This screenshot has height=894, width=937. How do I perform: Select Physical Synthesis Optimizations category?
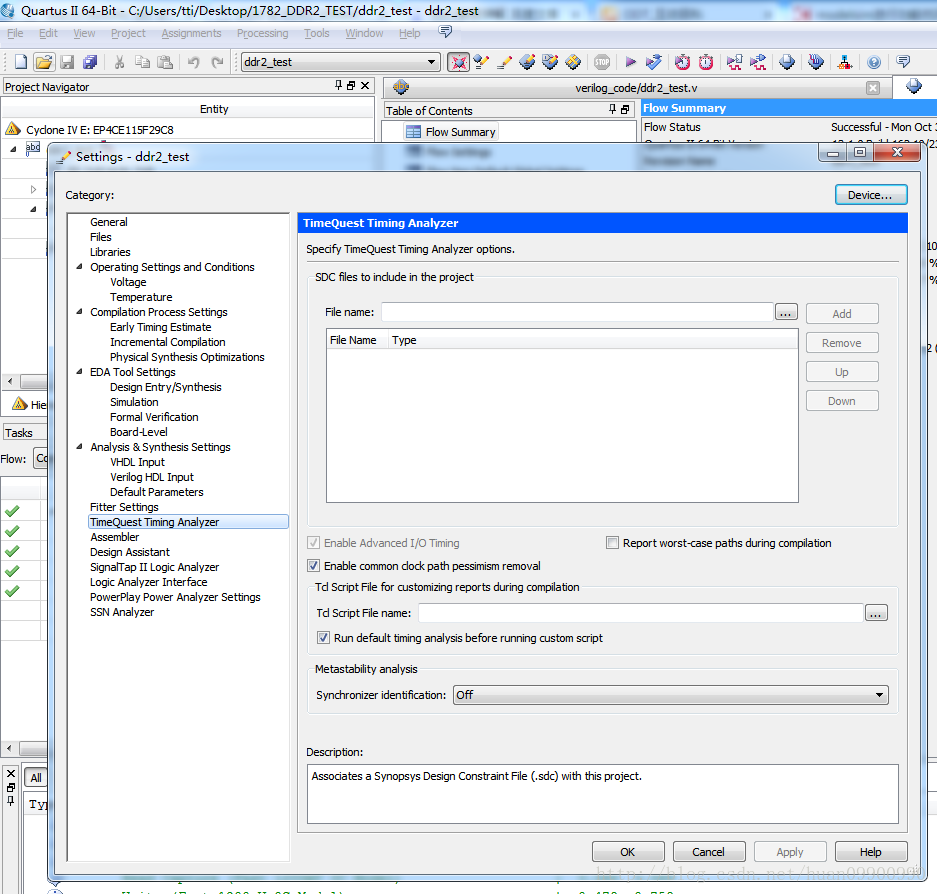pos(187,357)
